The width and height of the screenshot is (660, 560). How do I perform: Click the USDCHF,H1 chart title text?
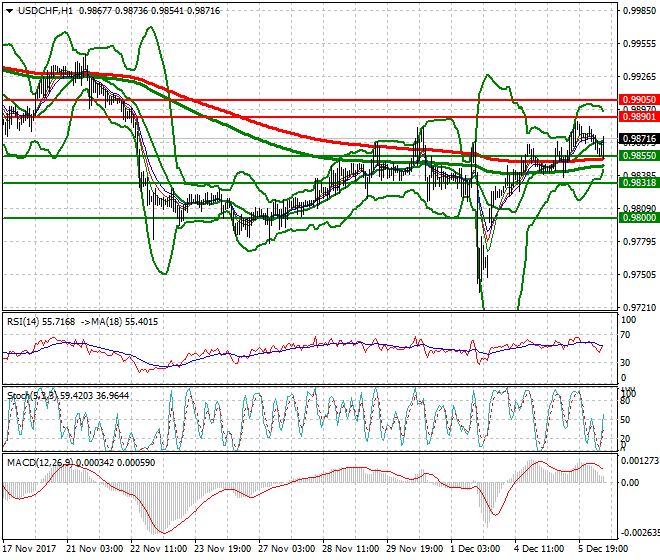[x=39, y=9]
